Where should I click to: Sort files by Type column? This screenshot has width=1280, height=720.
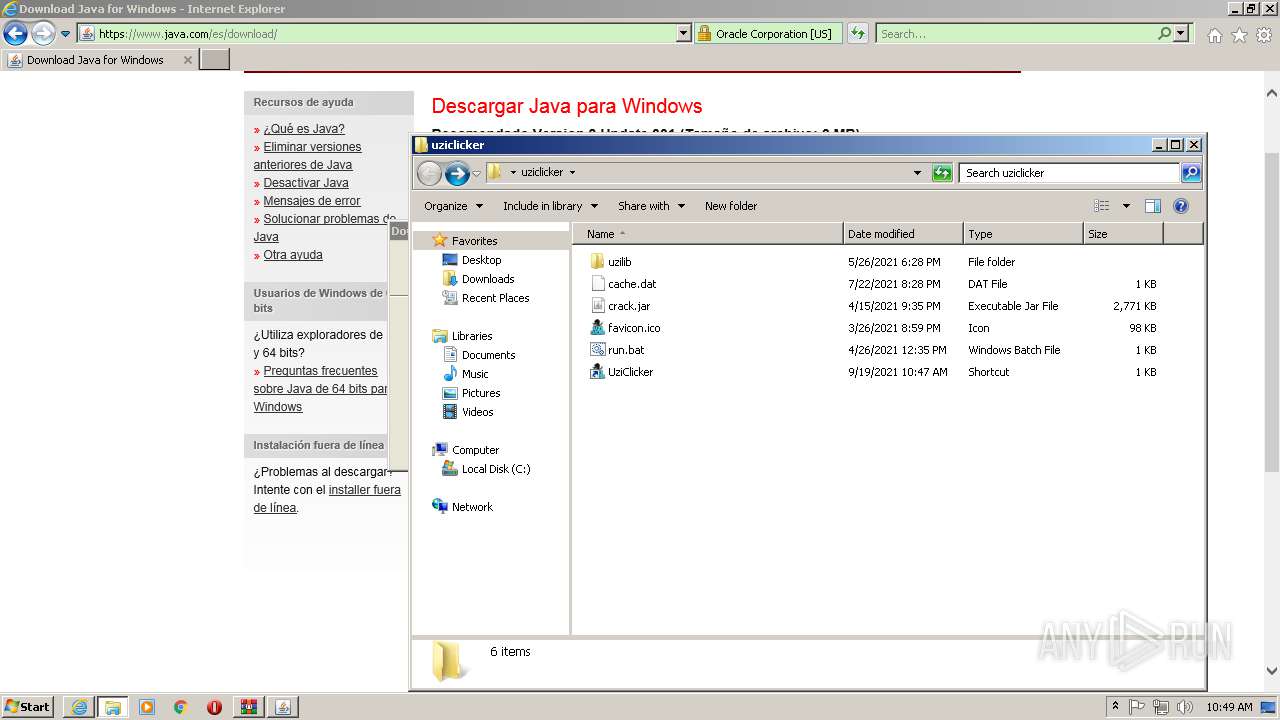click(1024, 234)
